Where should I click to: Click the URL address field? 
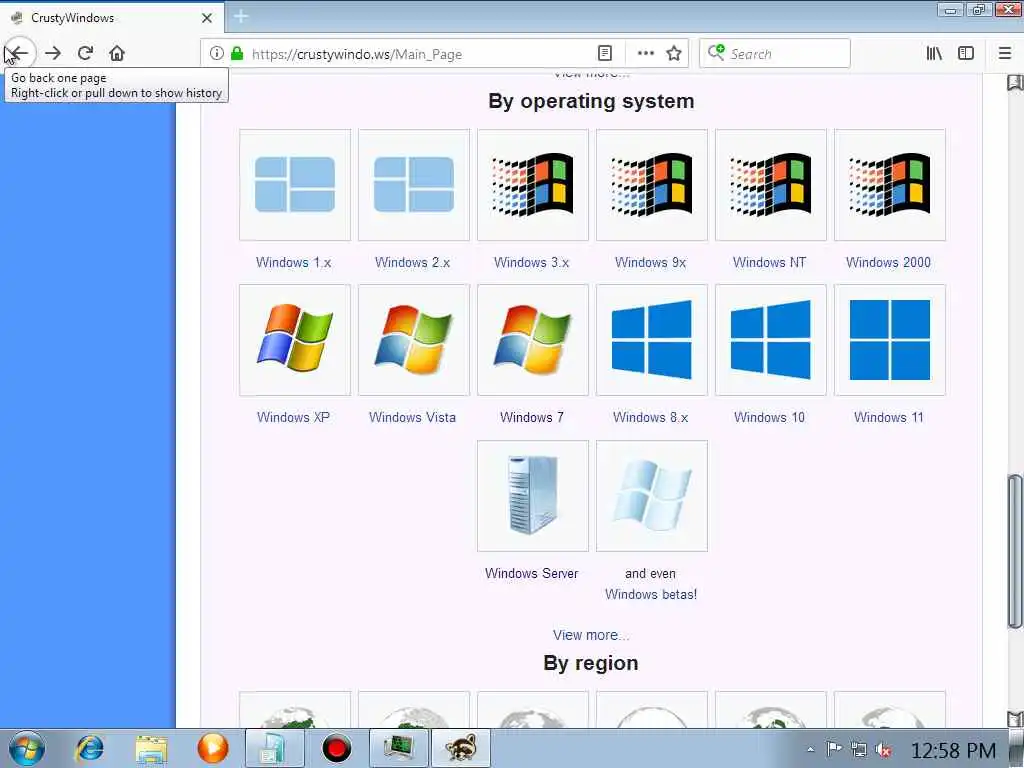(418, 54)
